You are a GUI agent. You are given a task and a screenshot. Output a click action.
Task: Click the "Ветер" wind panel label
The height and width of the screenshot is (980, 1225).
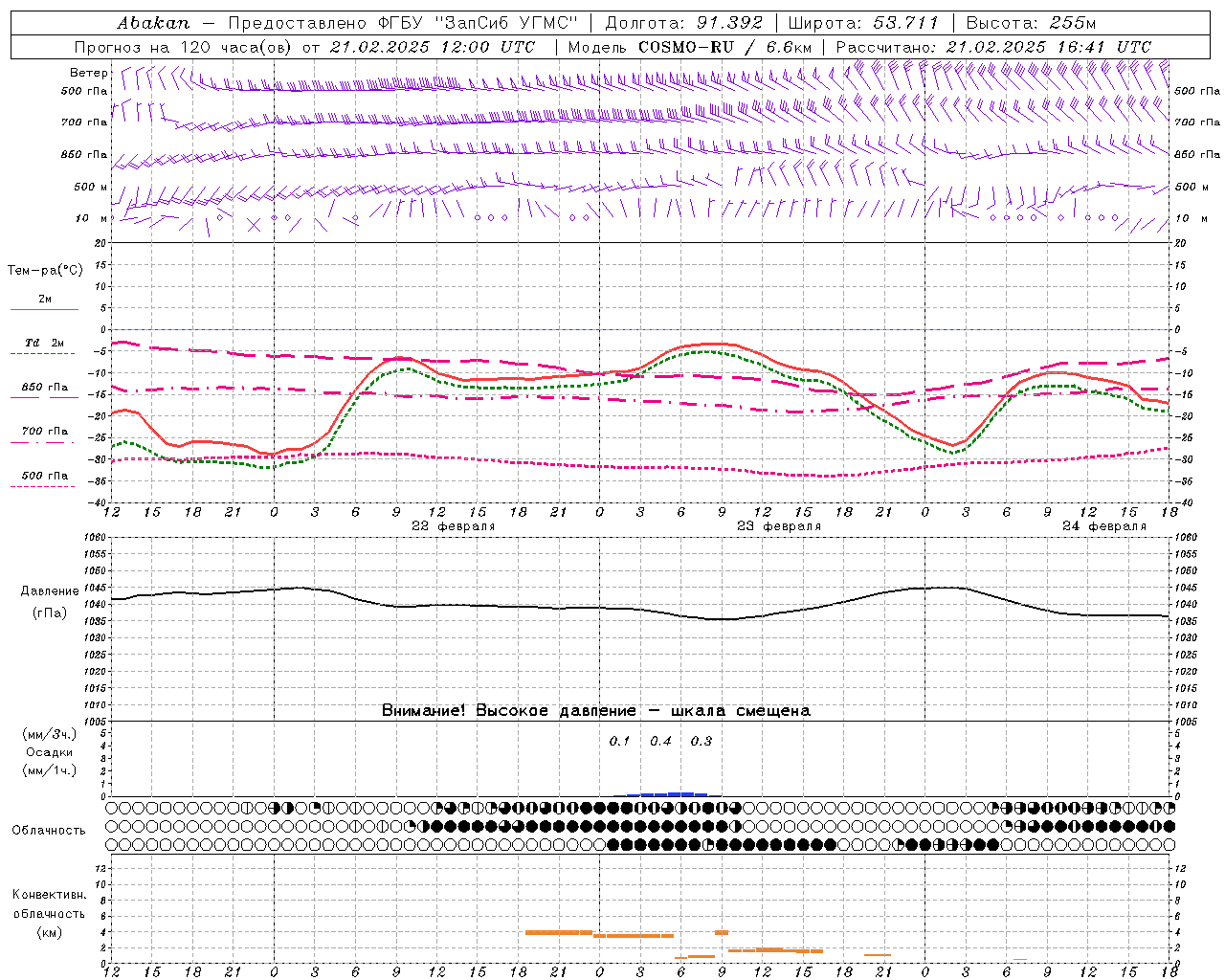(x=89, y=73)
